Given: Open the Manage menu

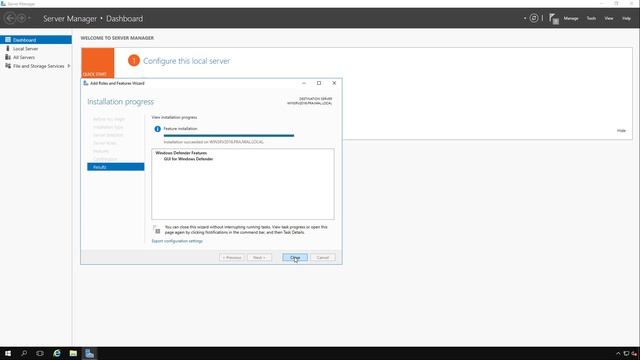Looking at the screenshot, I should (x=571, y=18).
